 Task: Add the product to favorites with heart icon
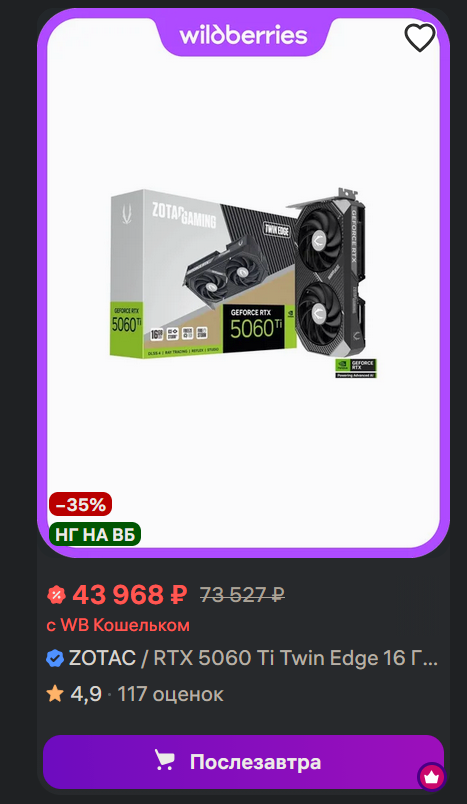(420, 37)
